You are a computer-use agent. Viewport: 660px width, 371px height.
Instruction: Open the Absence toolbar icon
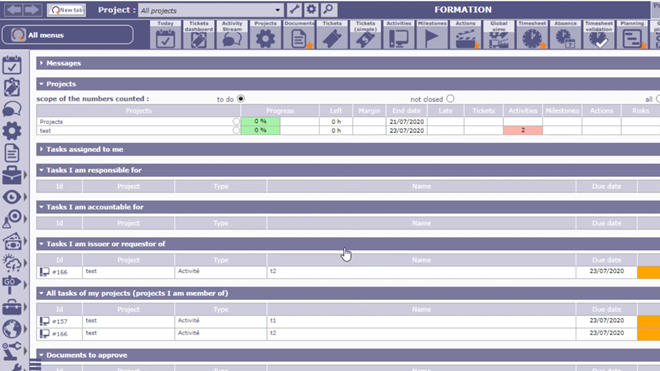[x=565, y=35]
